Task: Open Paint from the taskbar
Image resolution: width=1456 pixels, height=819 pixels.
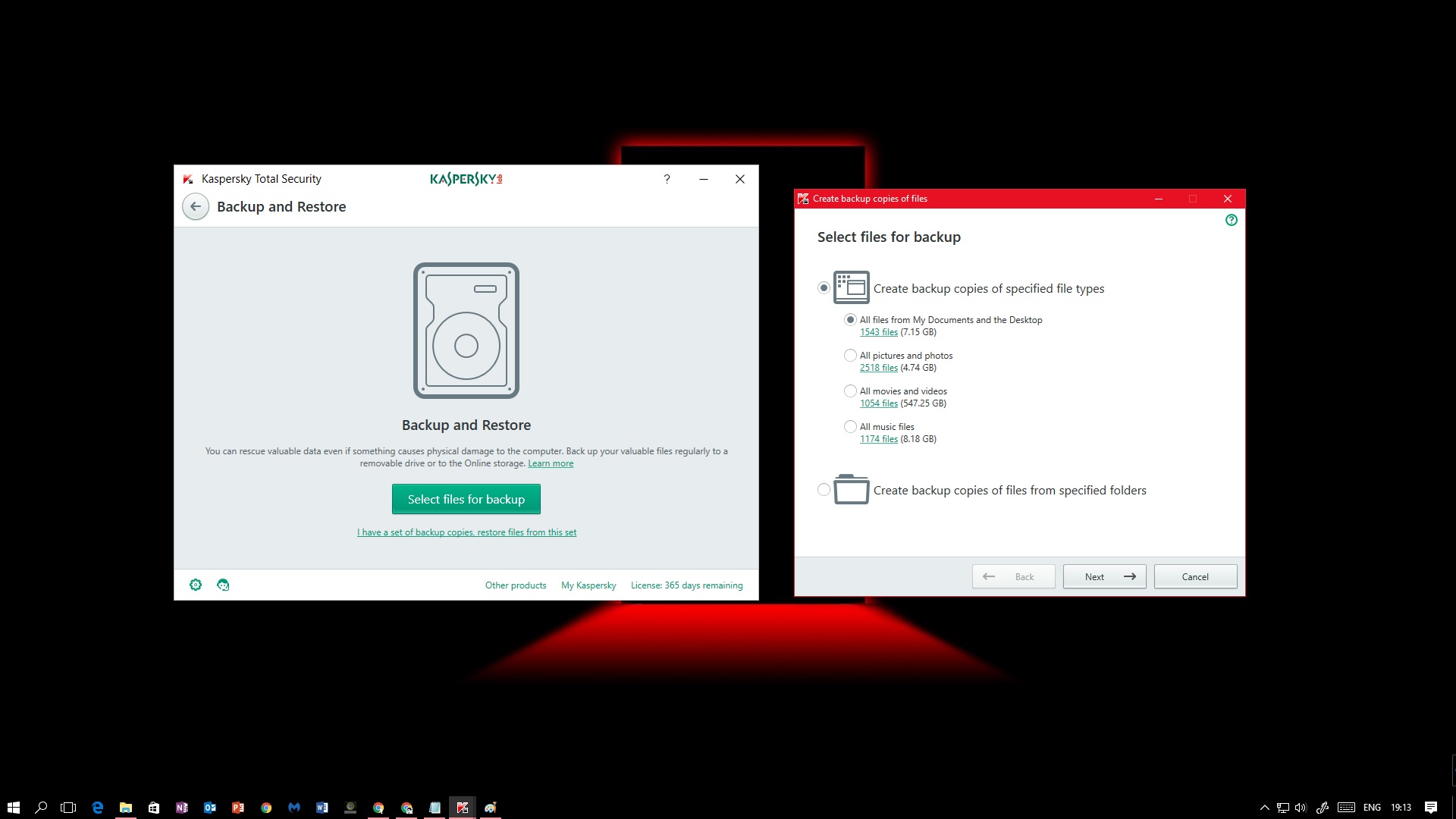Action: click(491, 808)
